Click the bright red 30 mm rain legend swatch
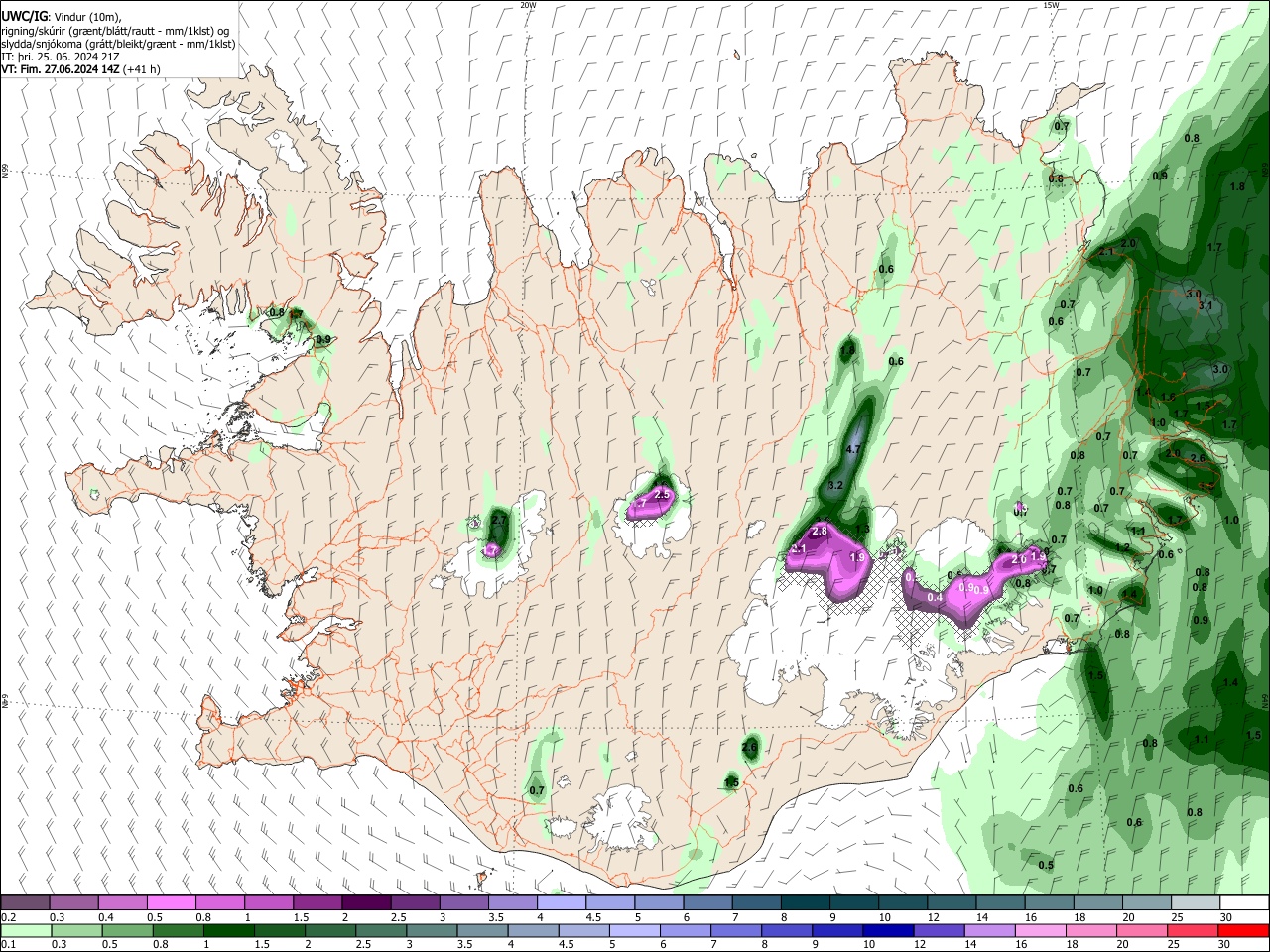The height and width of the screenshot is (952, 1270). (x=1245, y=930)
